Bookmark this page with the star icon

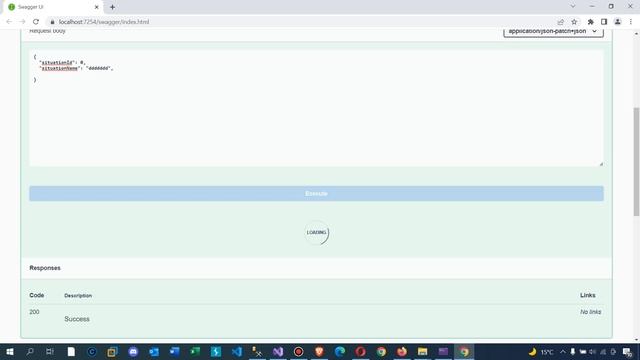tap(574, 22)
